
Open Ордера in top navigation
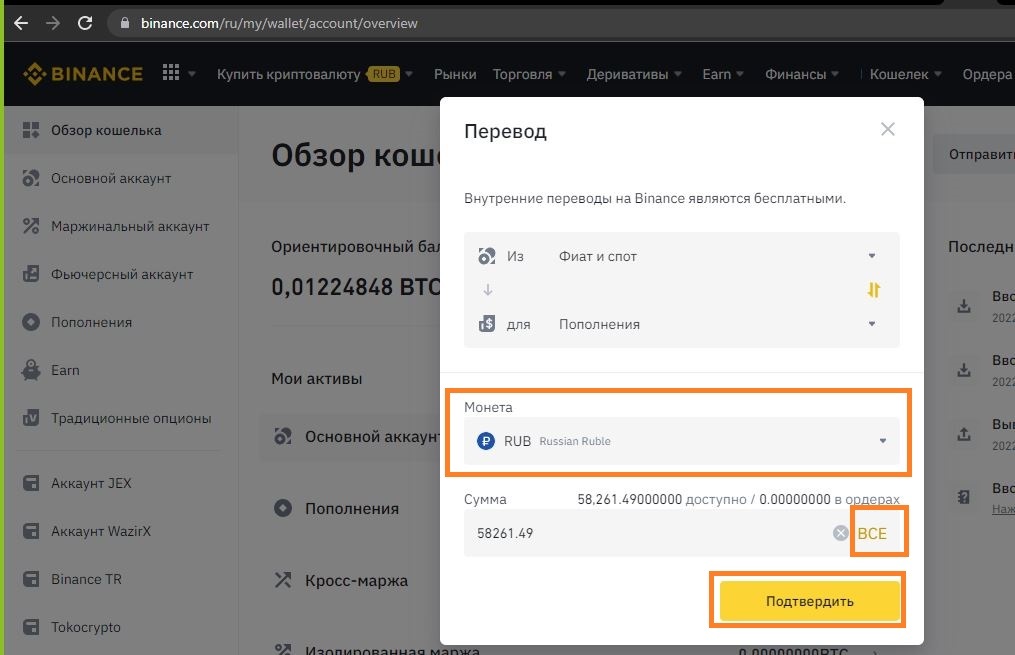[988, 74]
